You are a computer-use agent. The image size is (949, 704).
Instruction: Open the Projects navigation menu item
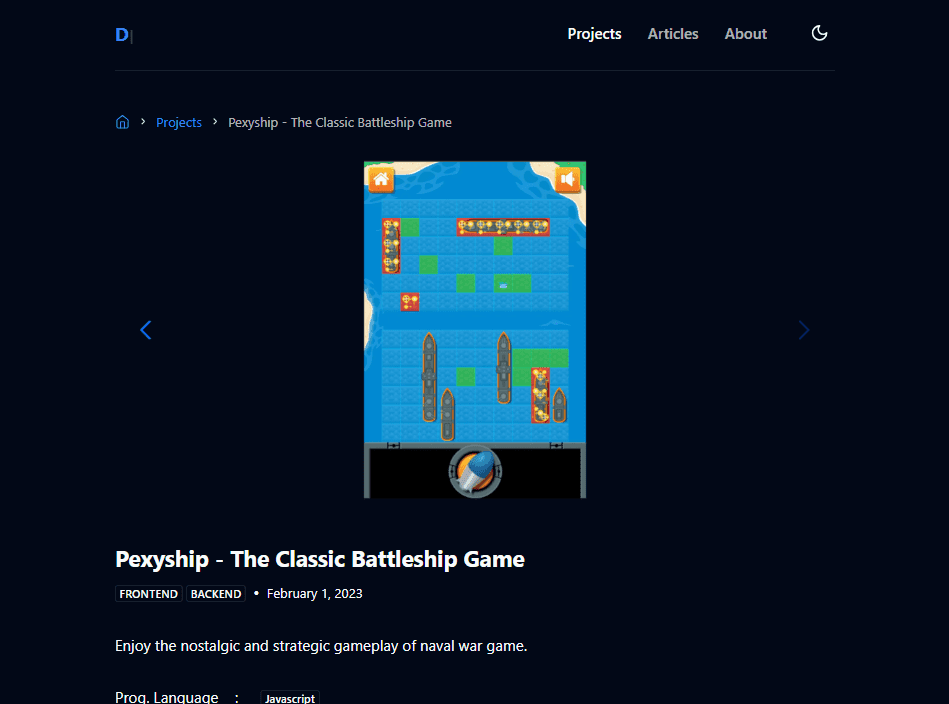594,34
